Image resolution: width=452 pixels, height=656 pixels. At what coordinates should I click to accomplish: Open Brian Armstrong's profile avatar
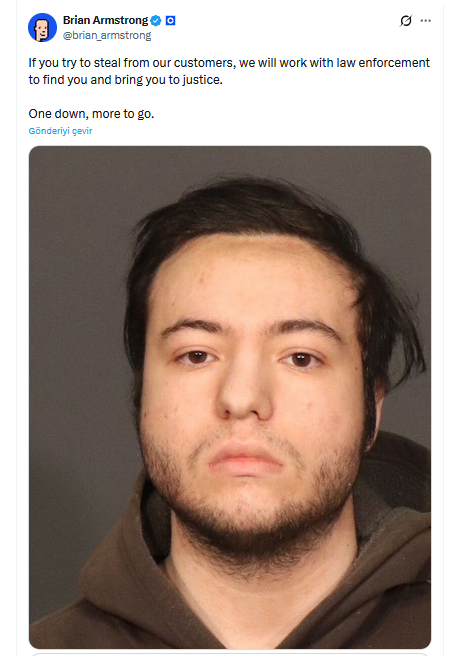tap(42, 28)
